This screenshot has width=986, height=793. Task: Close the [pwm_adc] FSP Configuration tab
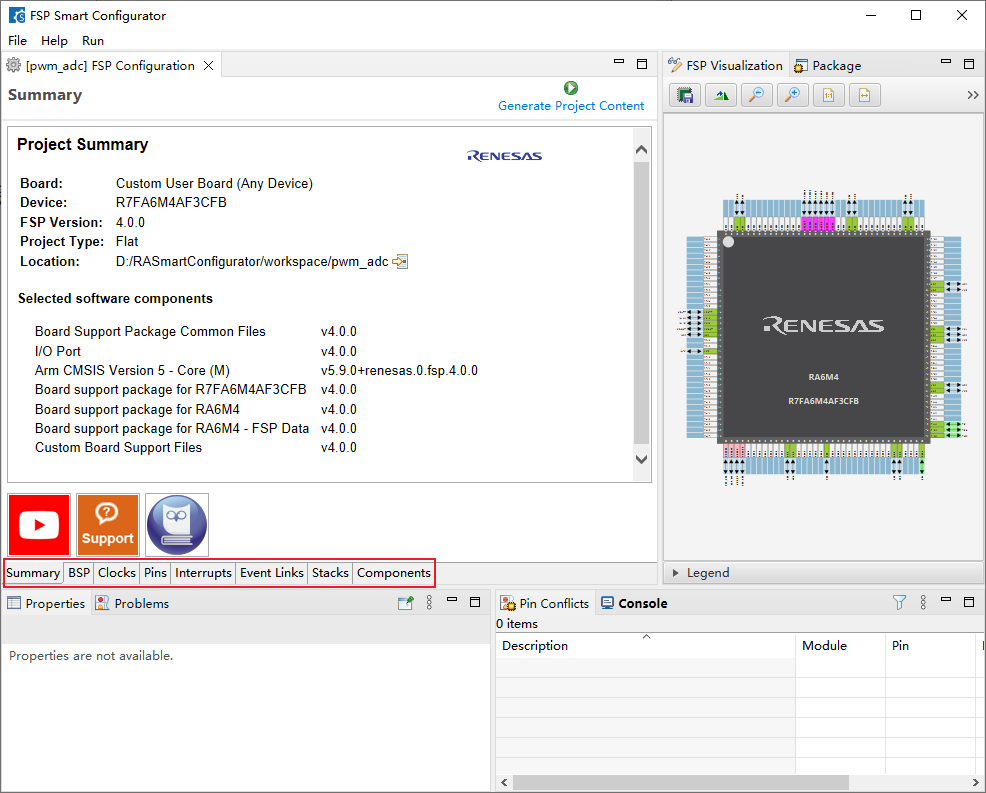(x=209, y=65)
